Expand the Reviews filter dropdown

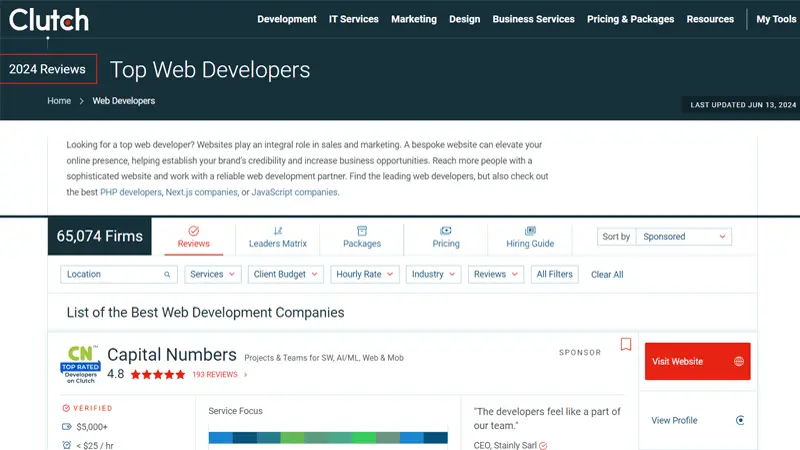495,274
